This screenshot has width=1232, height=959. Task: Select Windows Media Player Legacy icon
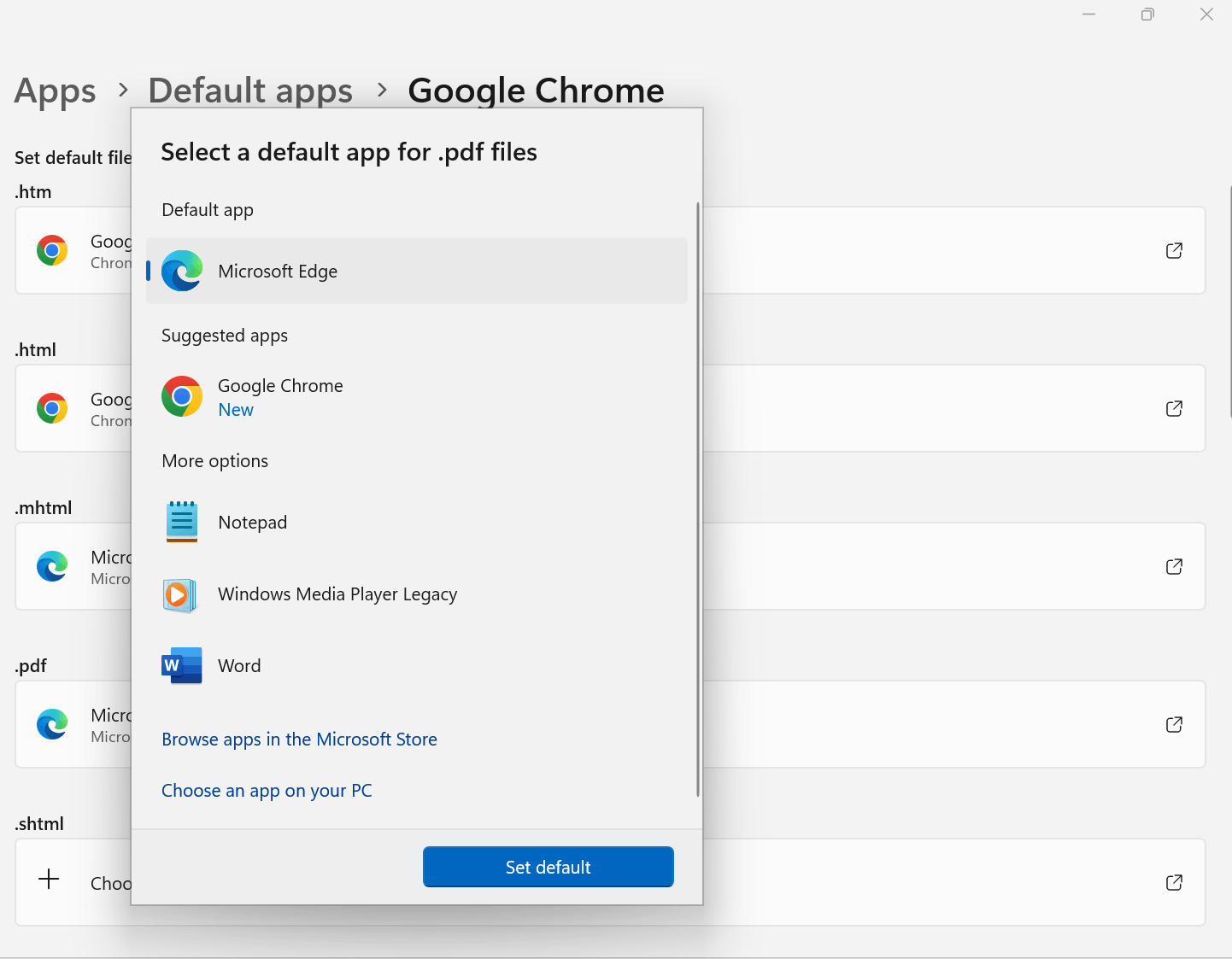click(x=181, y=594)
